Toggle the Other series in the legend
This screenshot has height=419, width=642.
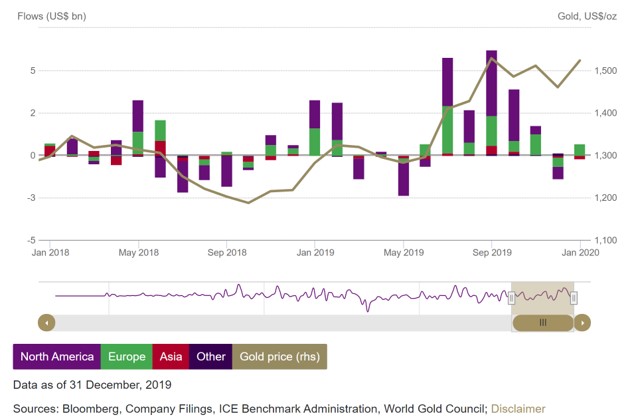210,356
